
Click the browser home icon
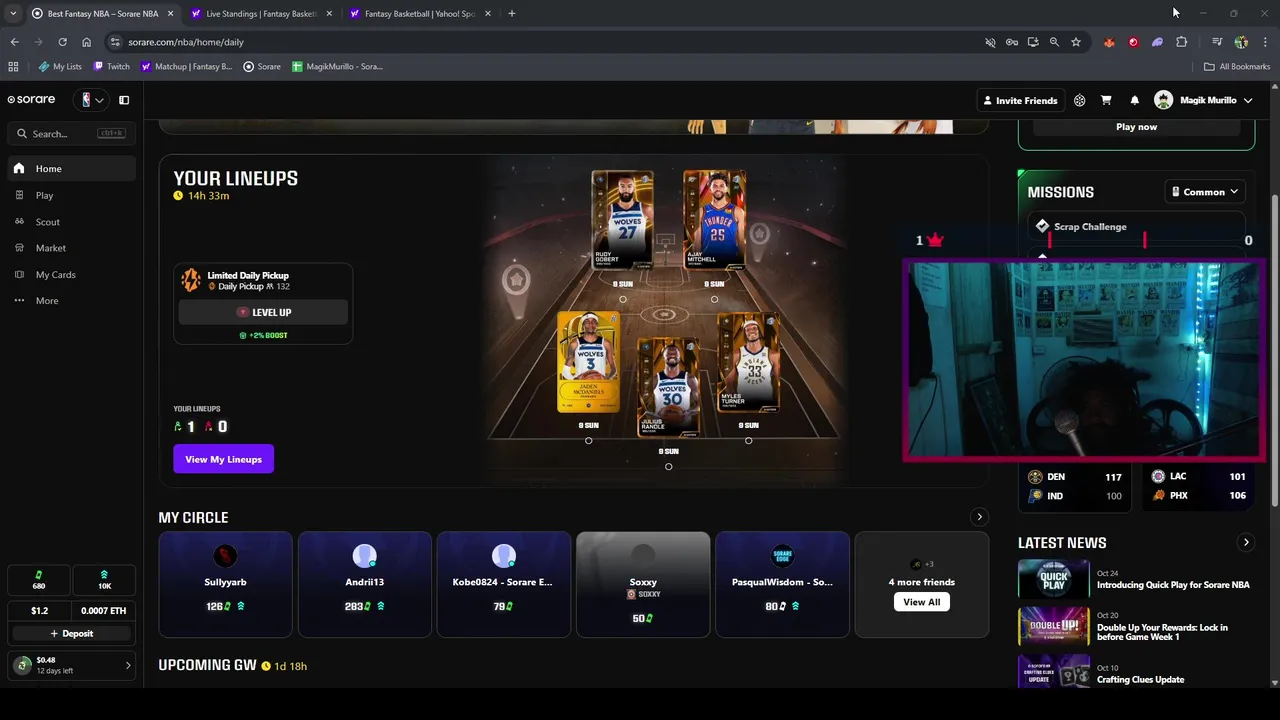(x=86, y=42)
